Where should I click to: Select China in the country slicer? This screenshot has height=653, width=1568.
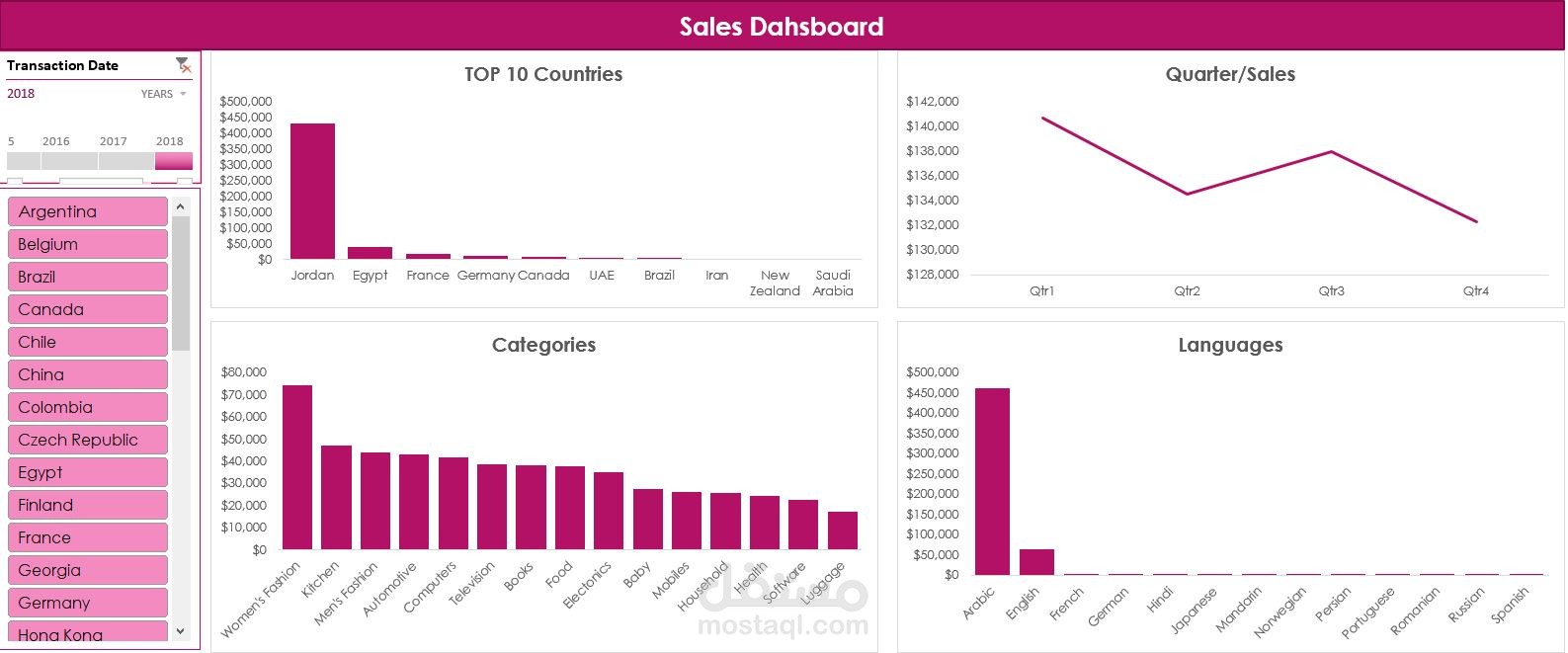[x=87, y=374]
